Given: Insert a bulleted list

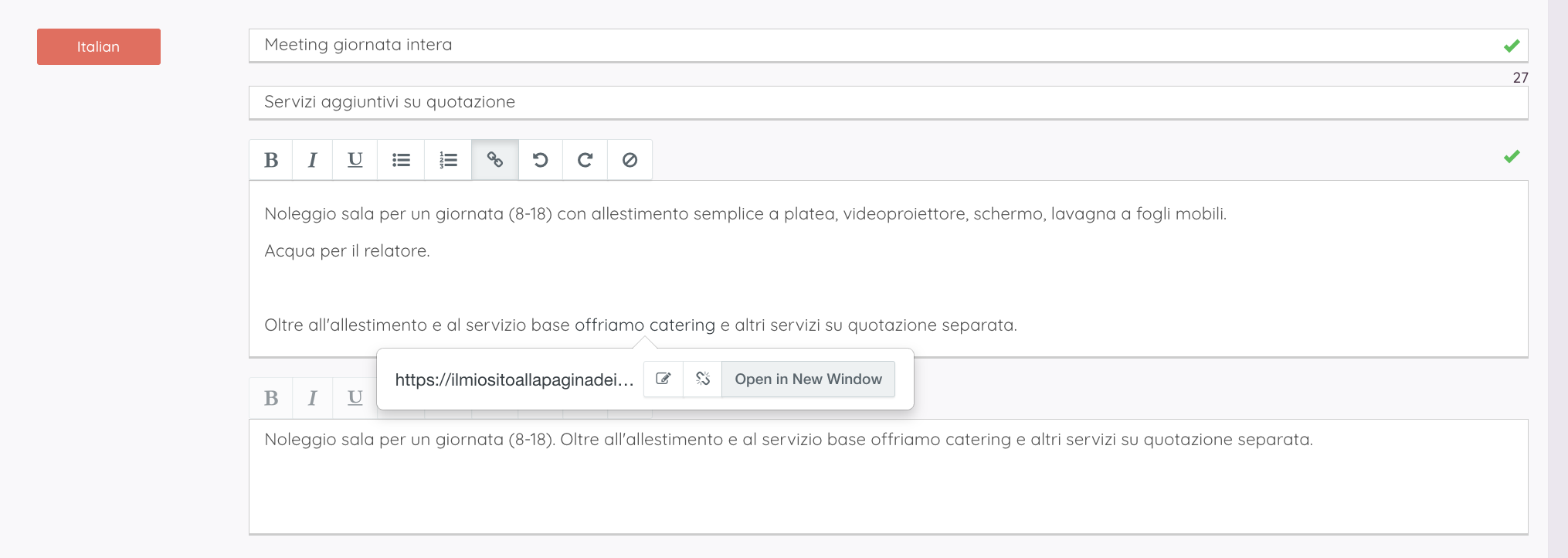Looking at the screenshot, I should [x=401, y=160].
